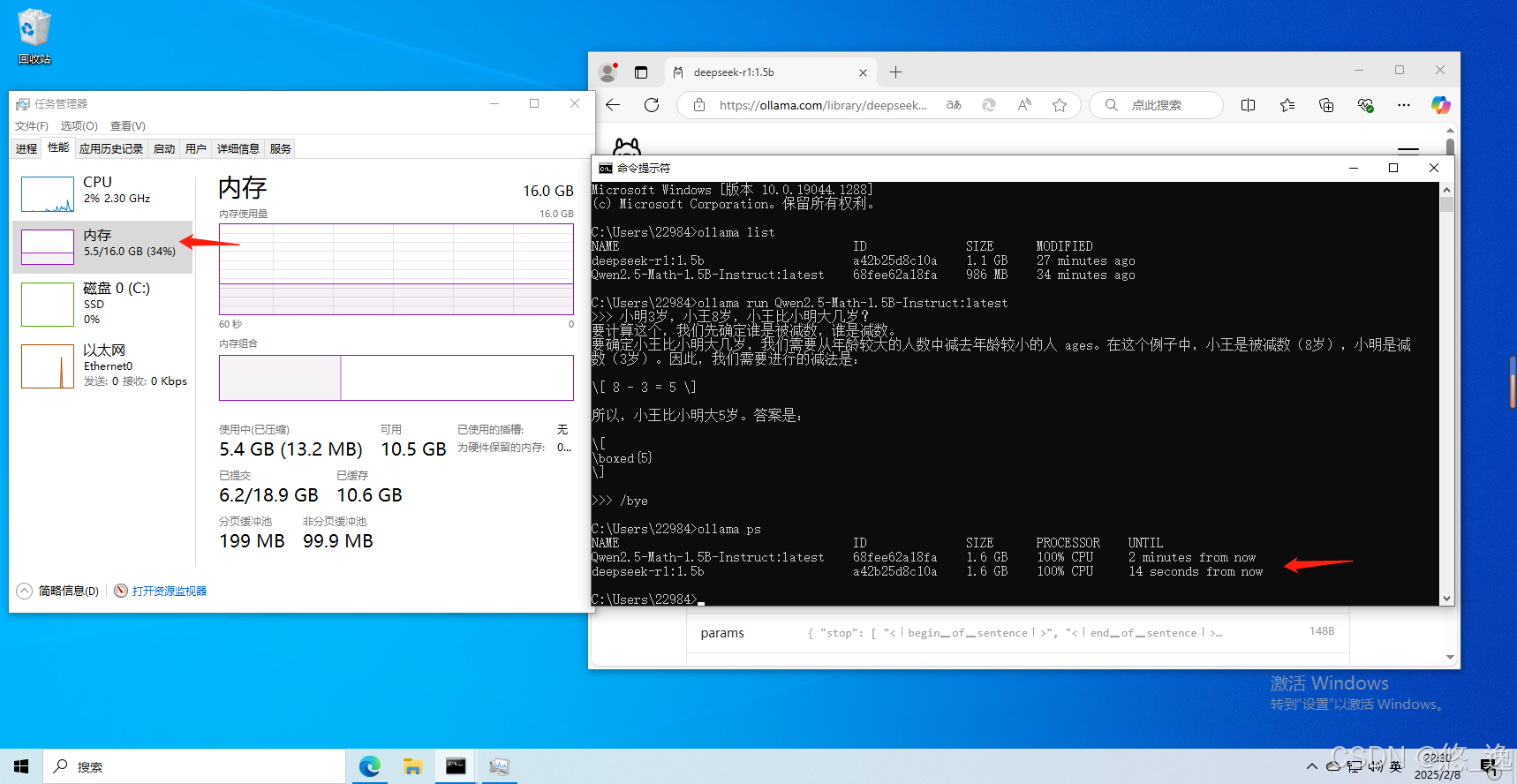Open Edge settings and more menu

1404,105
